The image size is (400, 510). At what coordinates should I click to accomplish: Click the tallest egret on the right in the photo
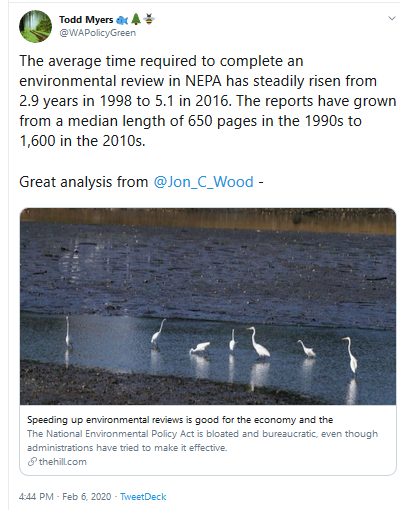(350, 355)
